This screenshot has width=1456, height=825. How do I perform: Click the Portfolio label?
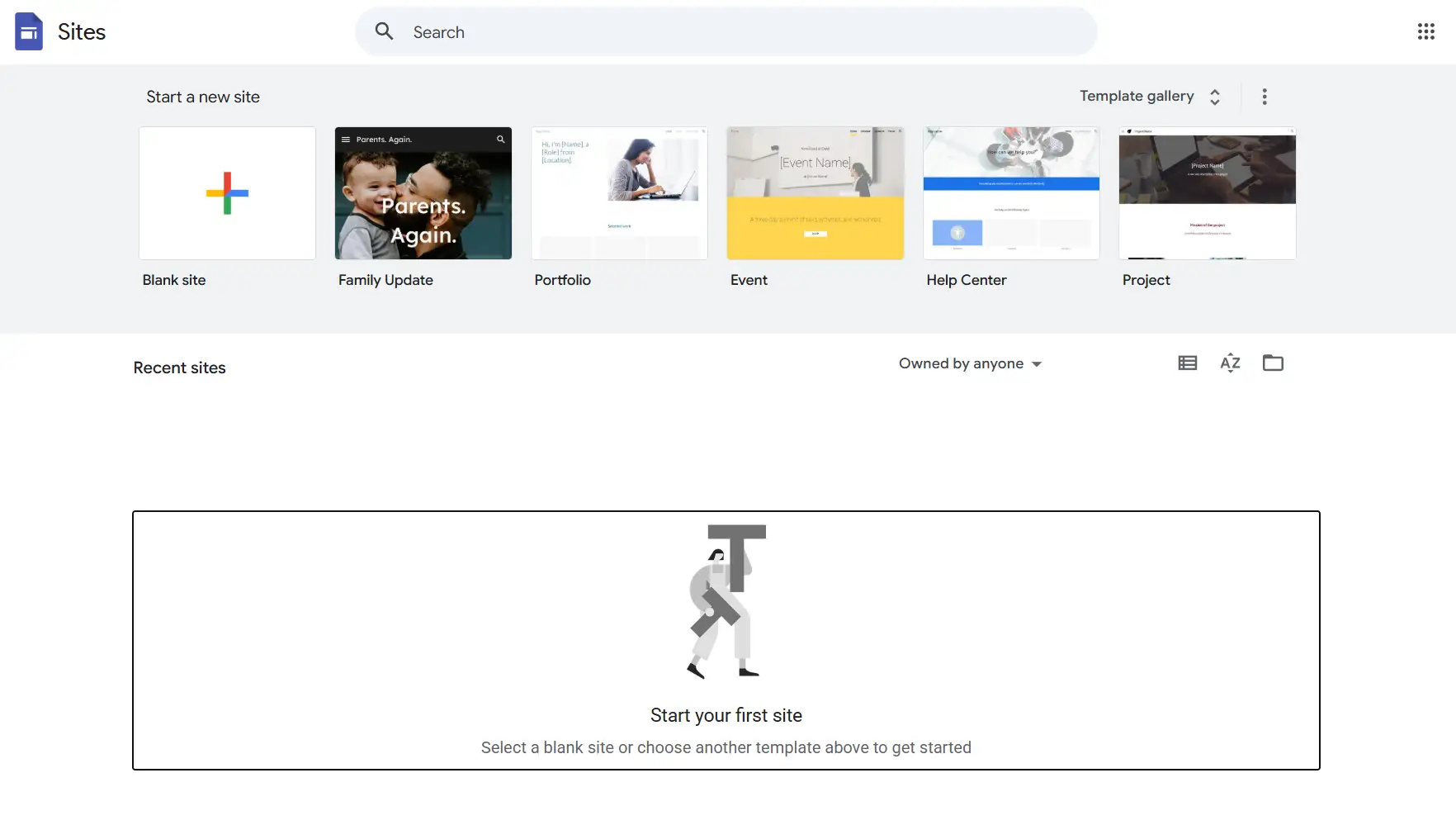coord(562,280)
